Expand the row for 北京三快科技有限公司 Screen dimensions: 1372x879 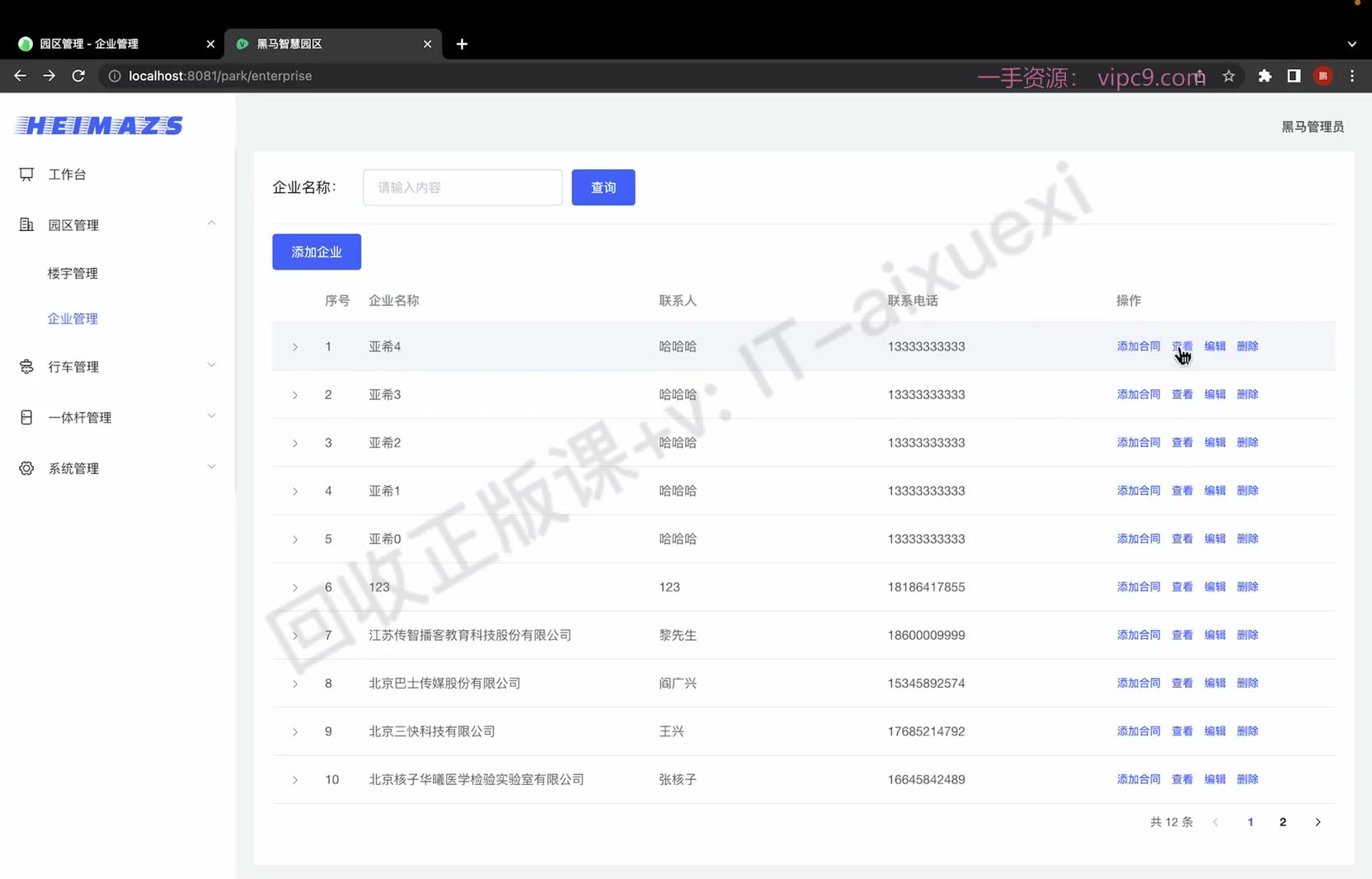coord(295,732)
